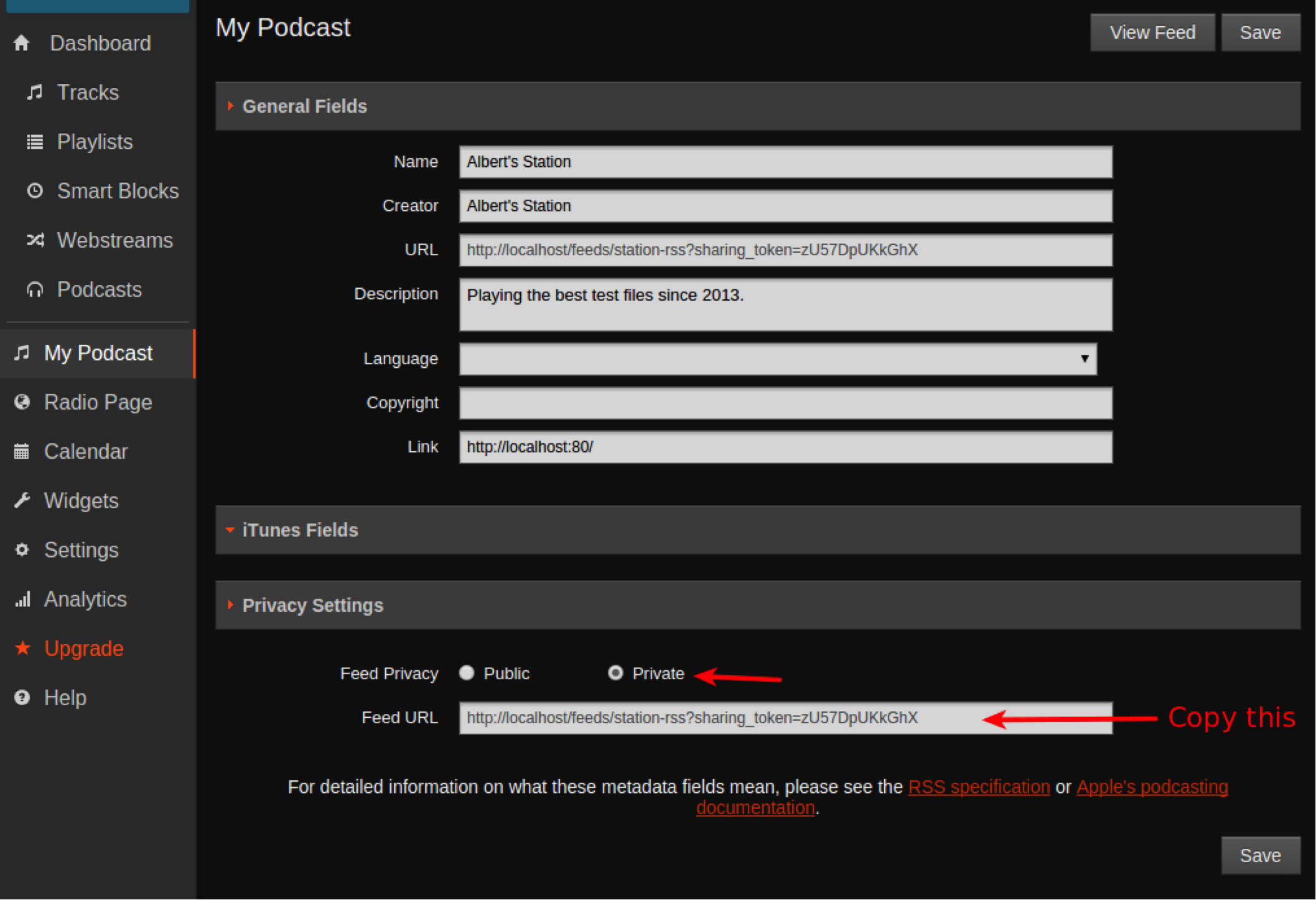Open the RSS specification link
This screenshot has height=900, width=1316.
tap(979, 787)
